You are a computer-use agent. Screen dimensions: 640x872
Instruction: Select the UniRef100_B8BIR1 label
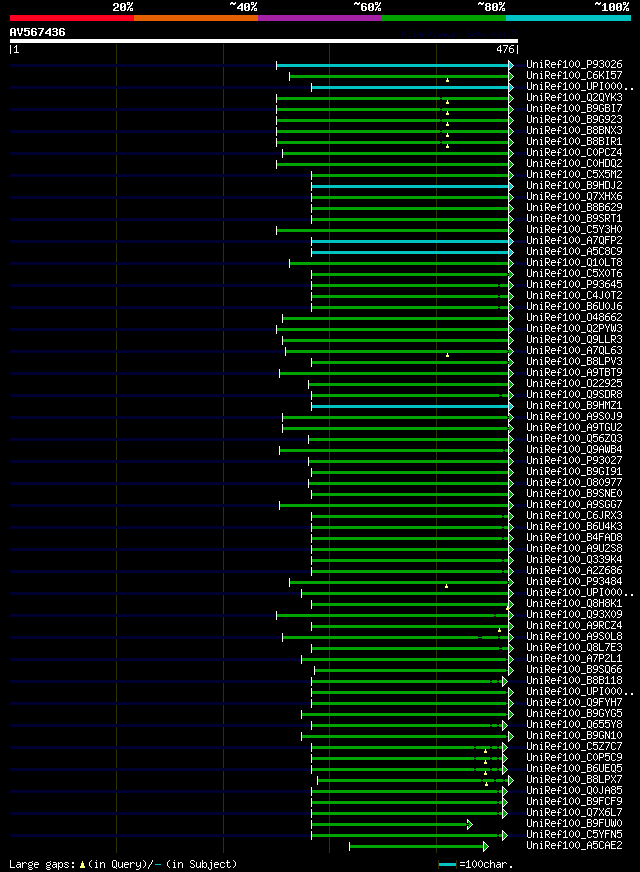(x=574, y=141)
